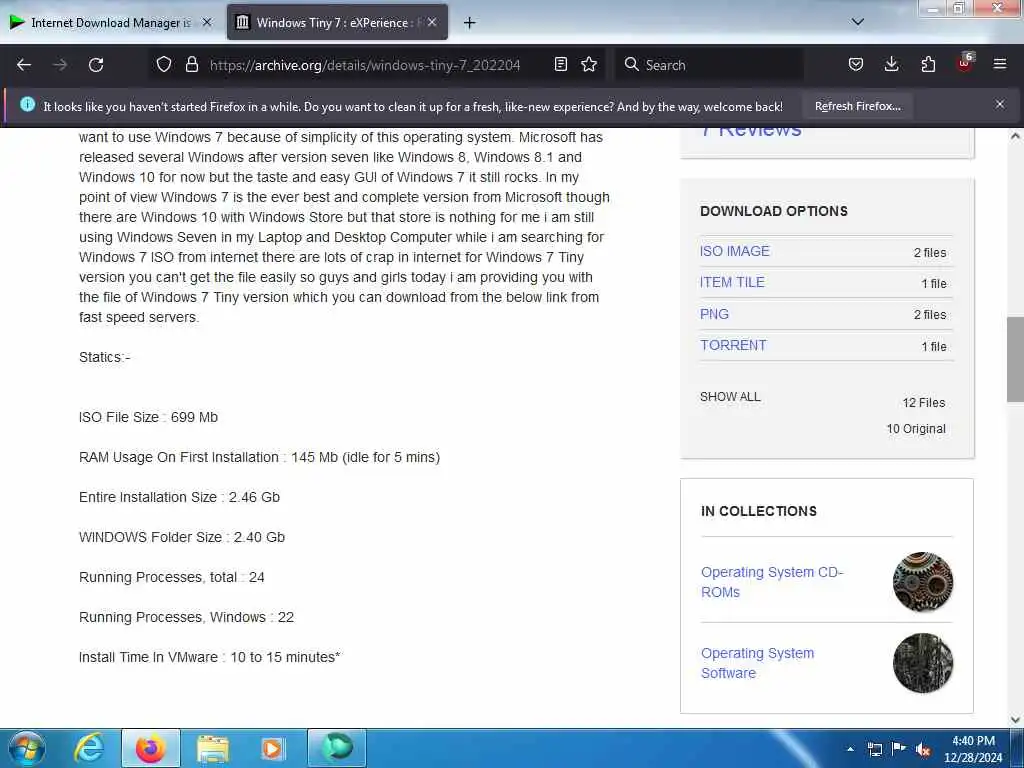Click the 'WINDOWS Folder Size : 2.40 Gb' text

pyautogui.click(x=182, y=537)
